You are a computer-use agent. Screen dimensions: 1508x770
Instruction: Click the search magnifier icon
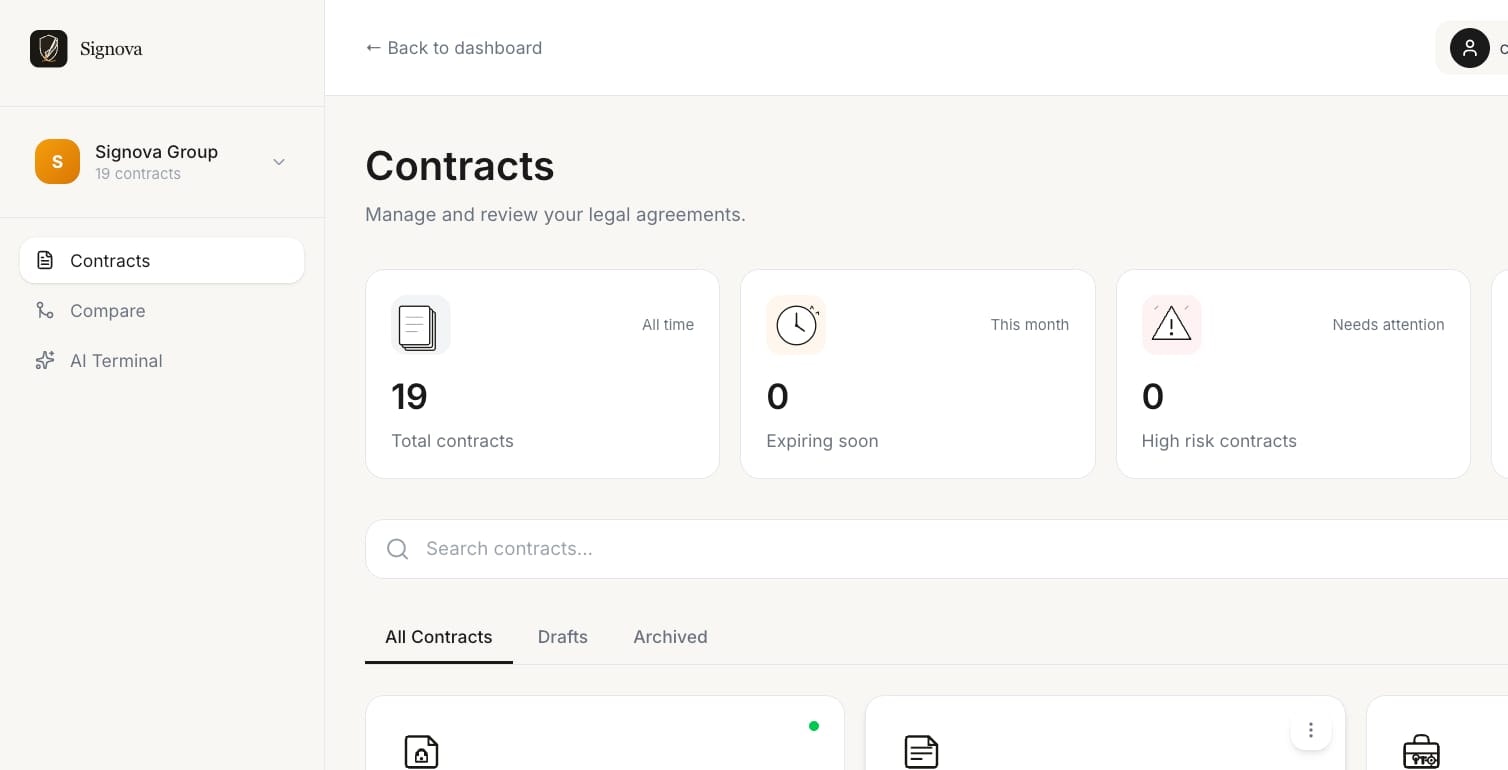397,549
